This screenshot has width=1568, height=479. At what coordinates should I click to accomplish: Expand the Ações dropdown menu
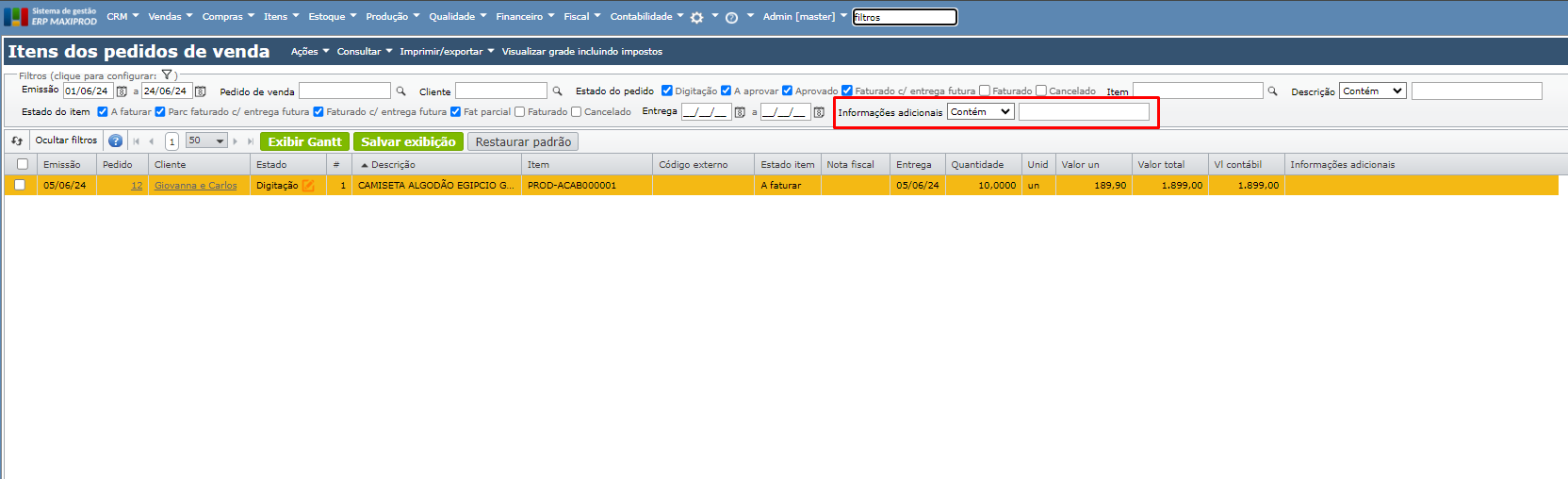[310, 52]
